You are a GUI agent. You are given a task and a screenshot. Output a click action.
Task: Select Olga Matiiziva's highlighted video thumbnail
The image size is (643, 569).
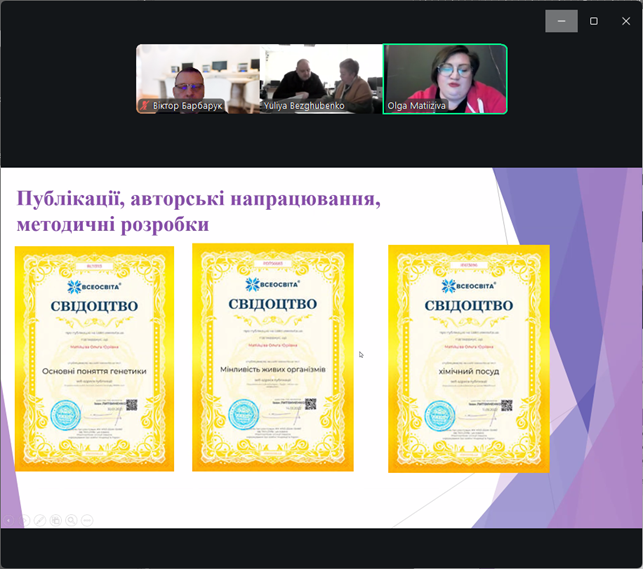[445, 79]
